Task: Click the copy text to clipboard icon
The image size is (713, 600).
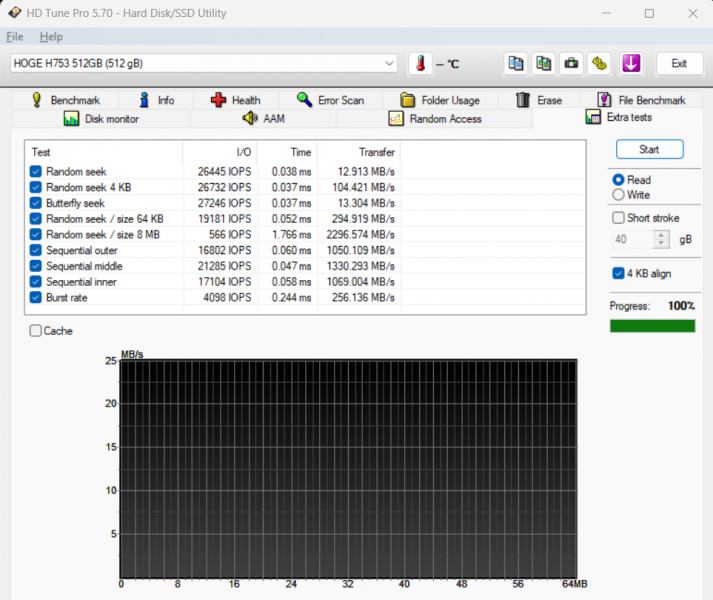Action: 515,63
